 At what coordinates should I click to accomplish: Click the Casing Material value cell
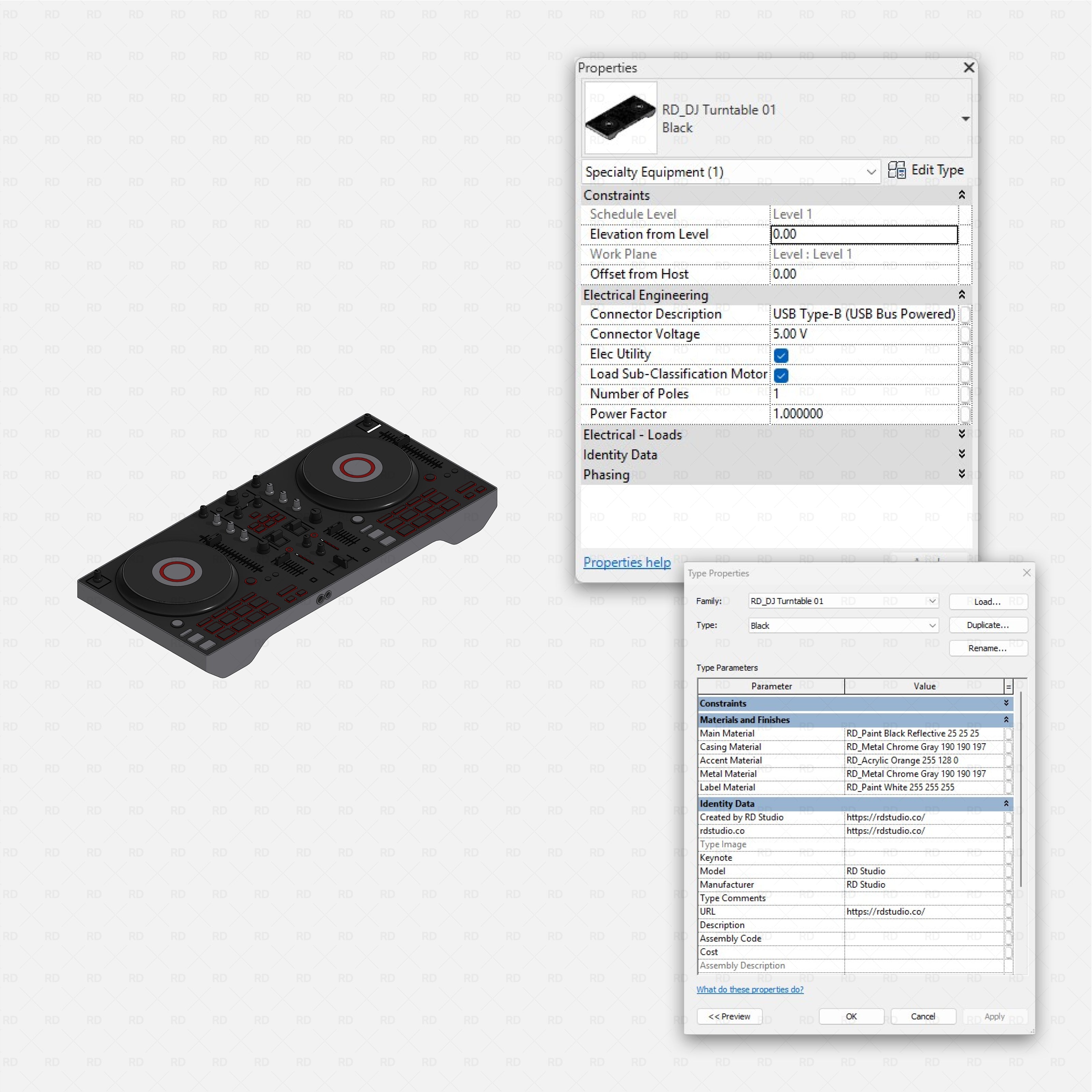(x=923, y=747)
